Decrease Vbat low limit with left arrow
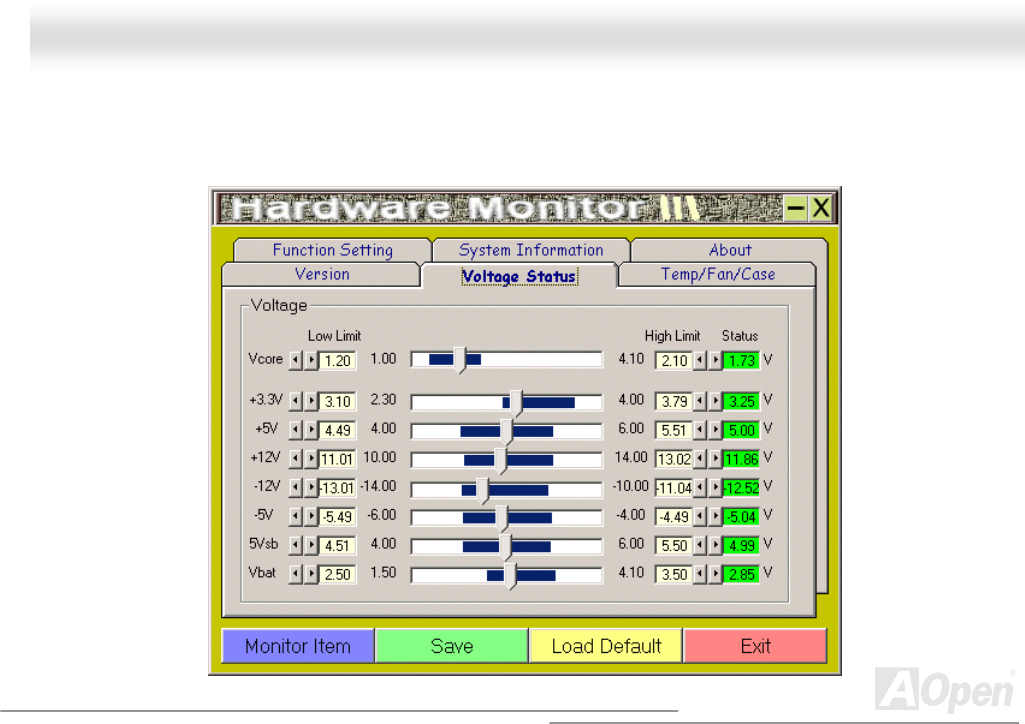Screen dimensions: 1025x724 pyautogui.click(x=295, y=574)
